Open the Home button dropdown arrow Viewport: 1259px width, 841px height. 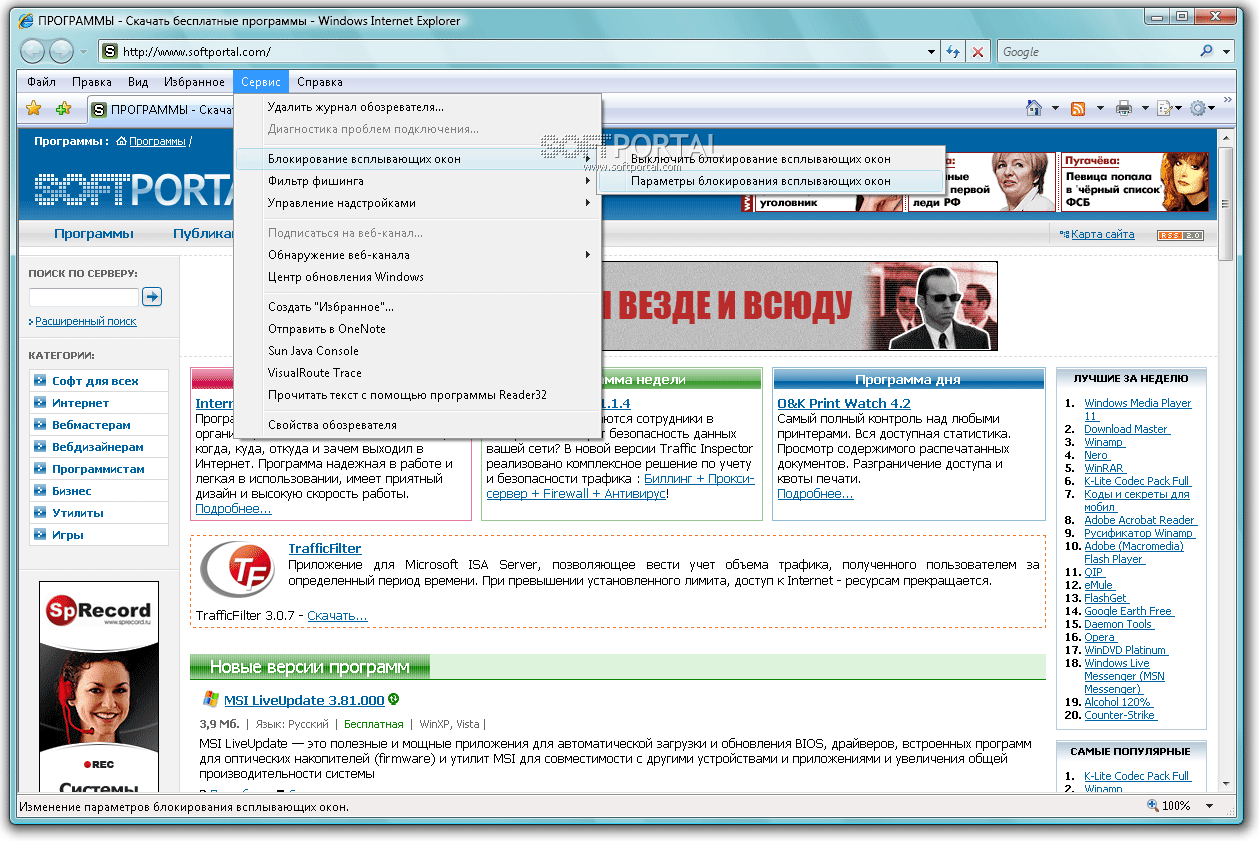pyautogui.click(x=1055, y=108)
